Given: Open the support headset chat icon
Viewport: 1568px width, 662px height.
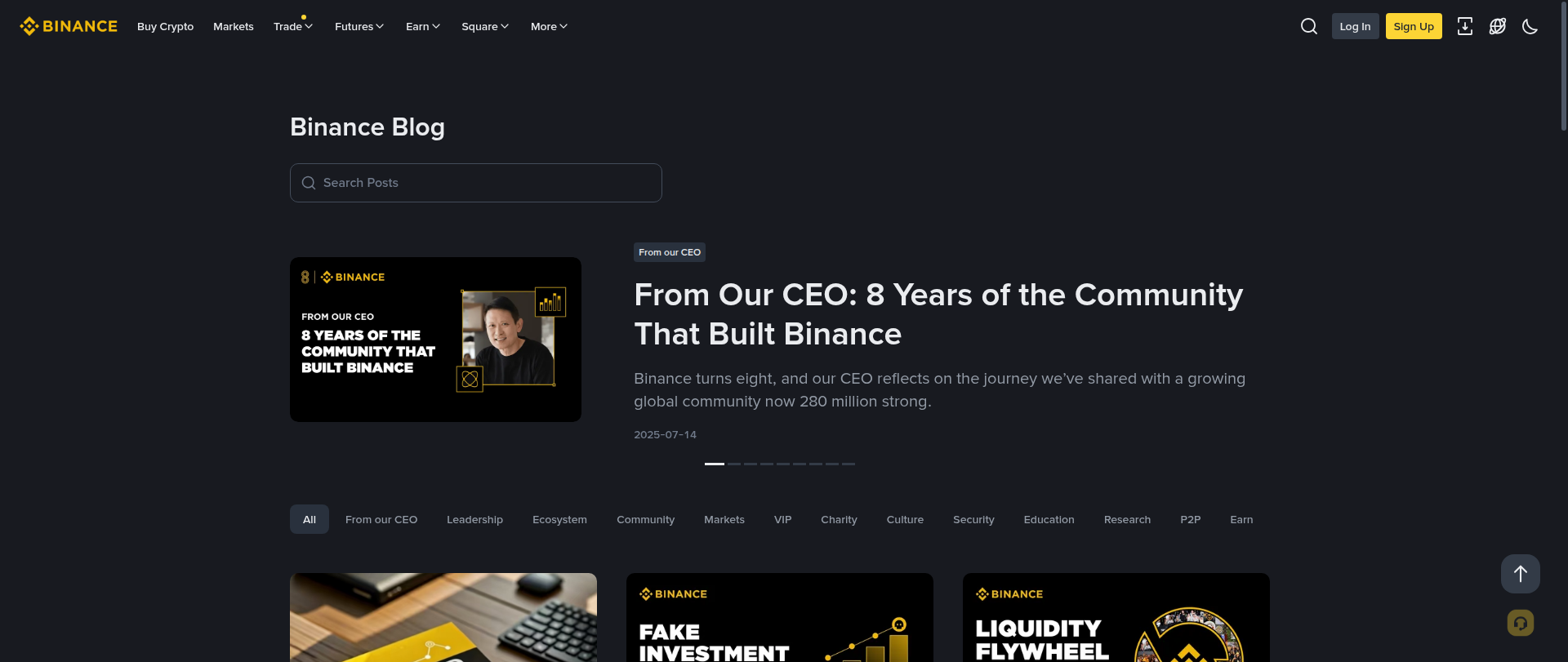Looking at the screenshot, I should click(1521, 623).
